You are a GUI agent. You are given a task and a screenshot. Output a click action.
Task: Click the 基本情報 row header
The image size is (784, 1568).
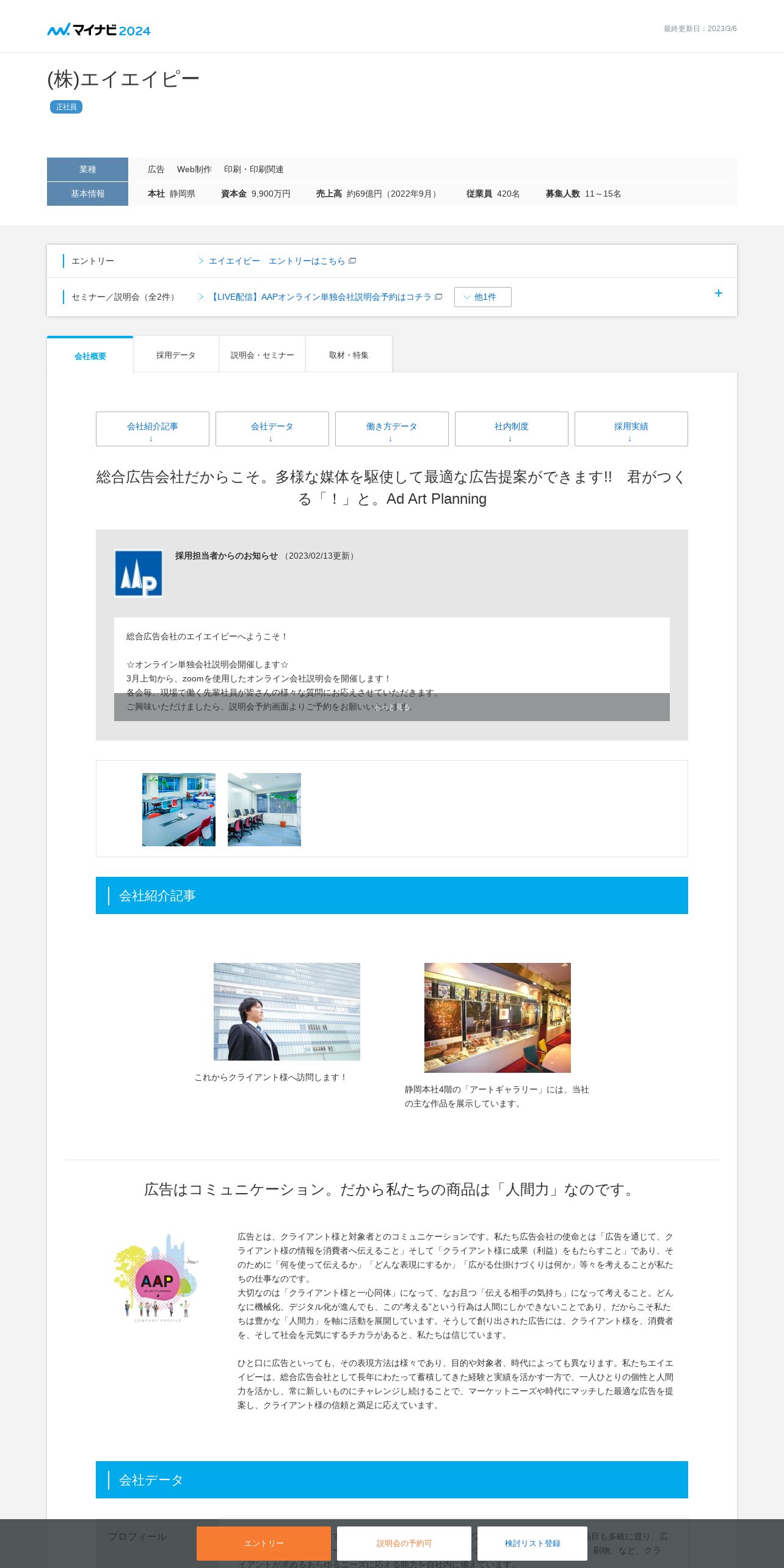coord(87,194)
